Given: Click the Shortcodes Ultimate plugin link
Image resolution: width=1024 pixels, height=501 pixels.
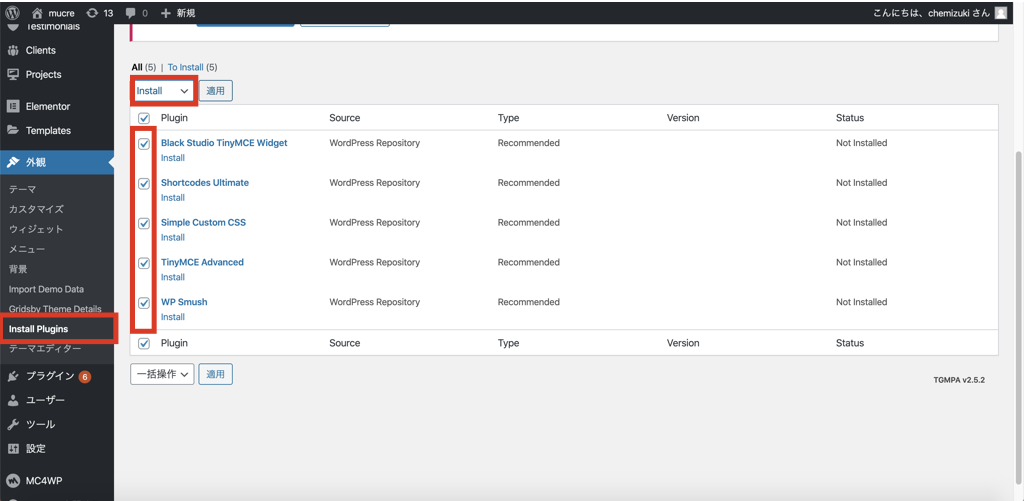Looking at the screenshot, I should [x=205, y=183].
